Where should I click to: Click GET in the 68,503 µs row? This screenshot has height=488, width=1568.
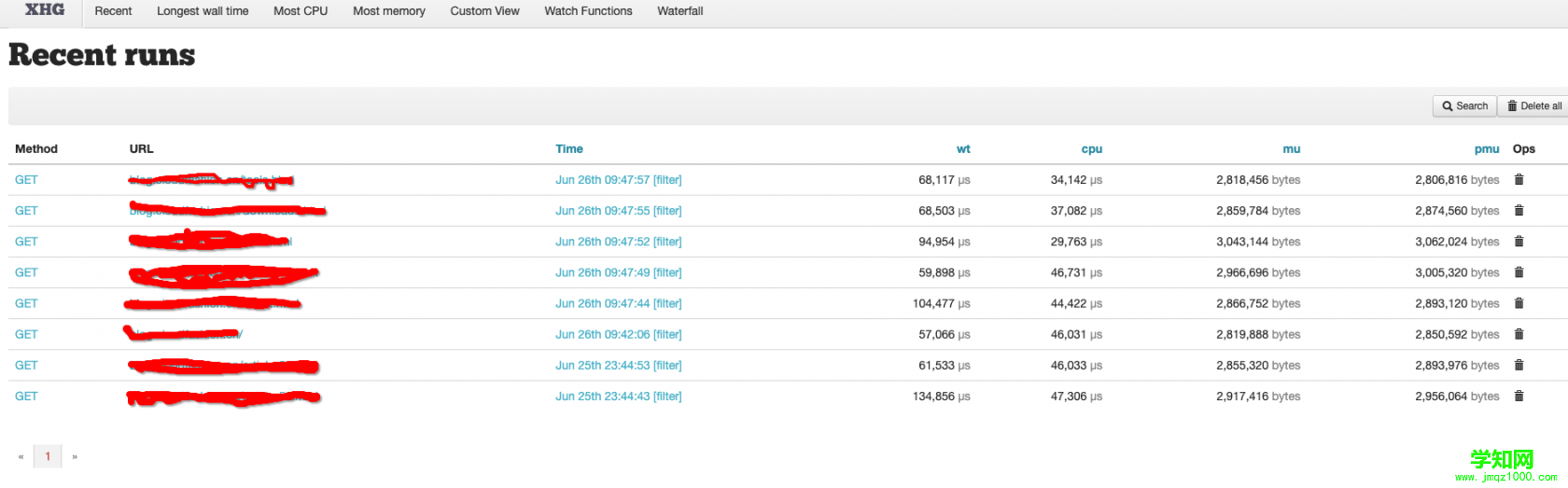point(26,210)
